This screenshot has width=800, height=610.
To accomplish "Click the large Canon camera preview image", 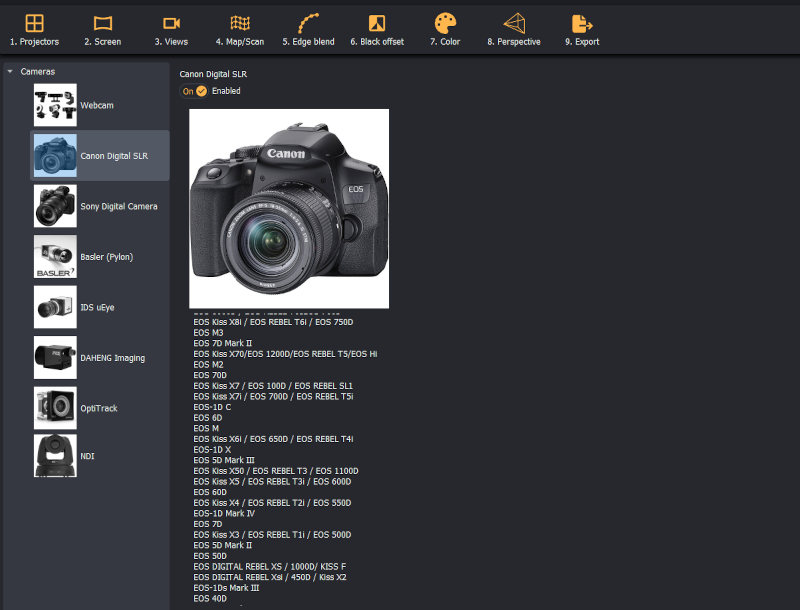I will tap(289, 209).
